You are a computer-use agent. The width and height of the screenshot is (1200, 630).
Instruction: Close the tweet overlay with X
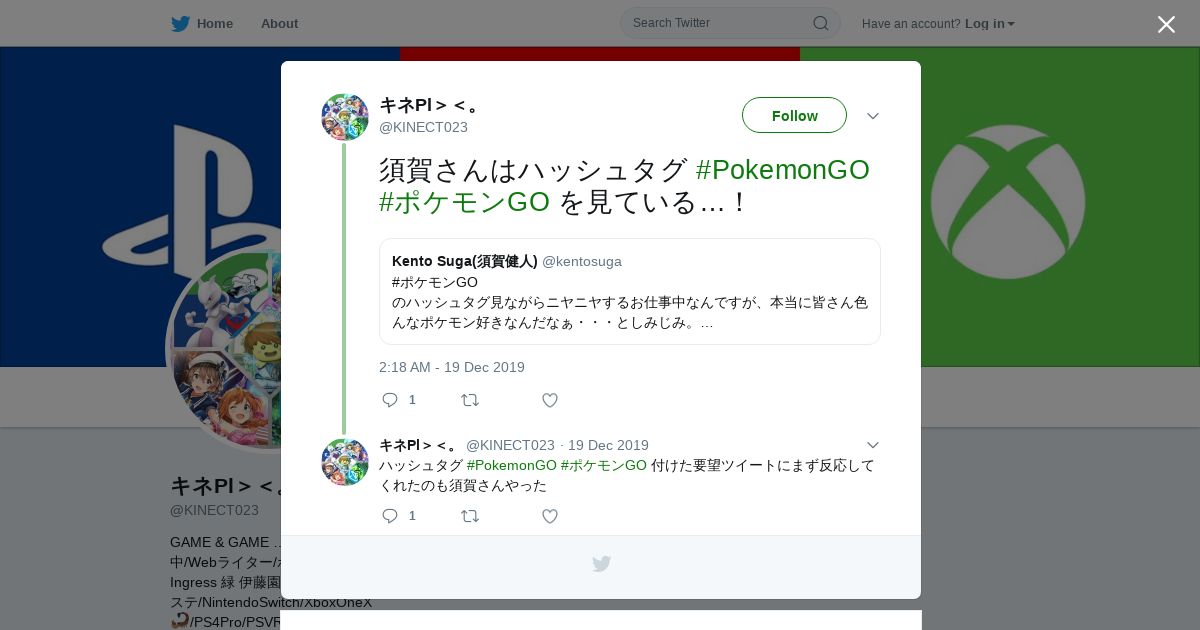click(1166, 24)
